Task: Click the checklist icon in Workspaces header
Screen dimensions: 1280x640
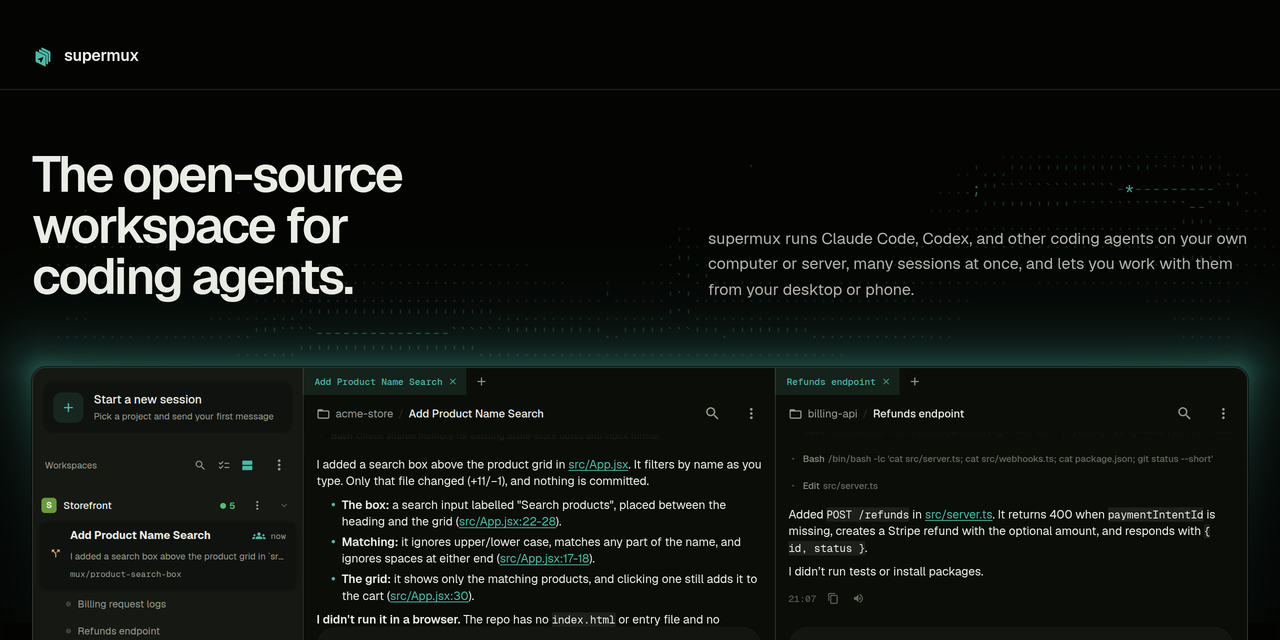Action: 224,465
